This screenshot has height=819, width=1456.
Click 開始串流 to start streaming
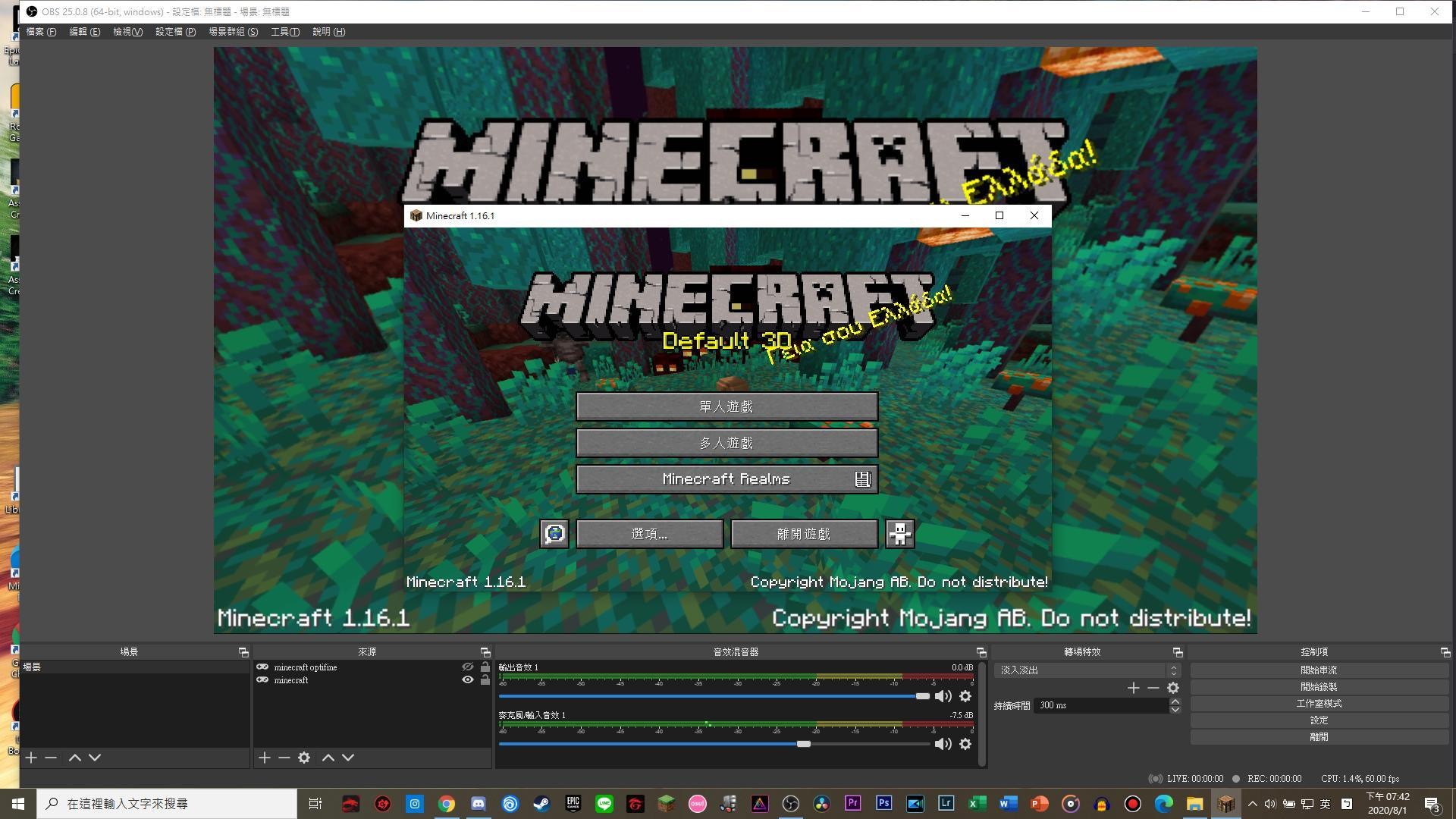pyautogui.click(x=1318, y=670)
